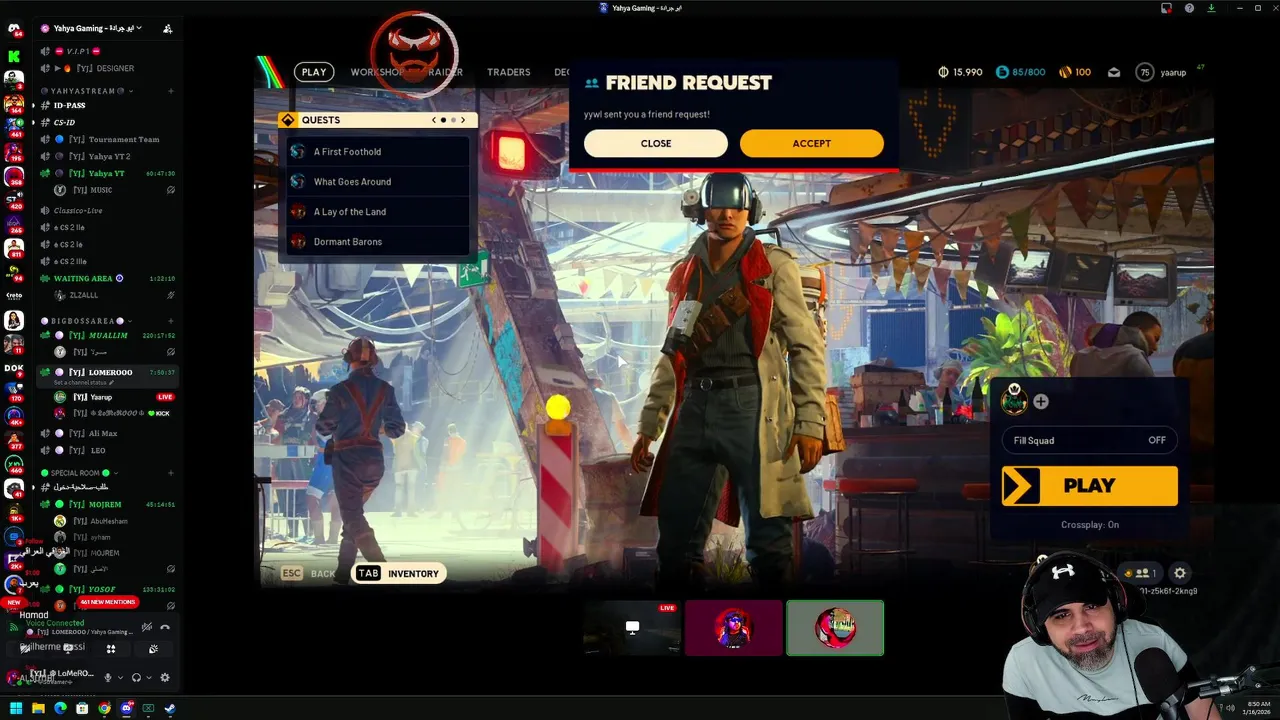Jump to 461 new mentions
The width and height of the screenshot is (1280, 720).
(108, 602)
